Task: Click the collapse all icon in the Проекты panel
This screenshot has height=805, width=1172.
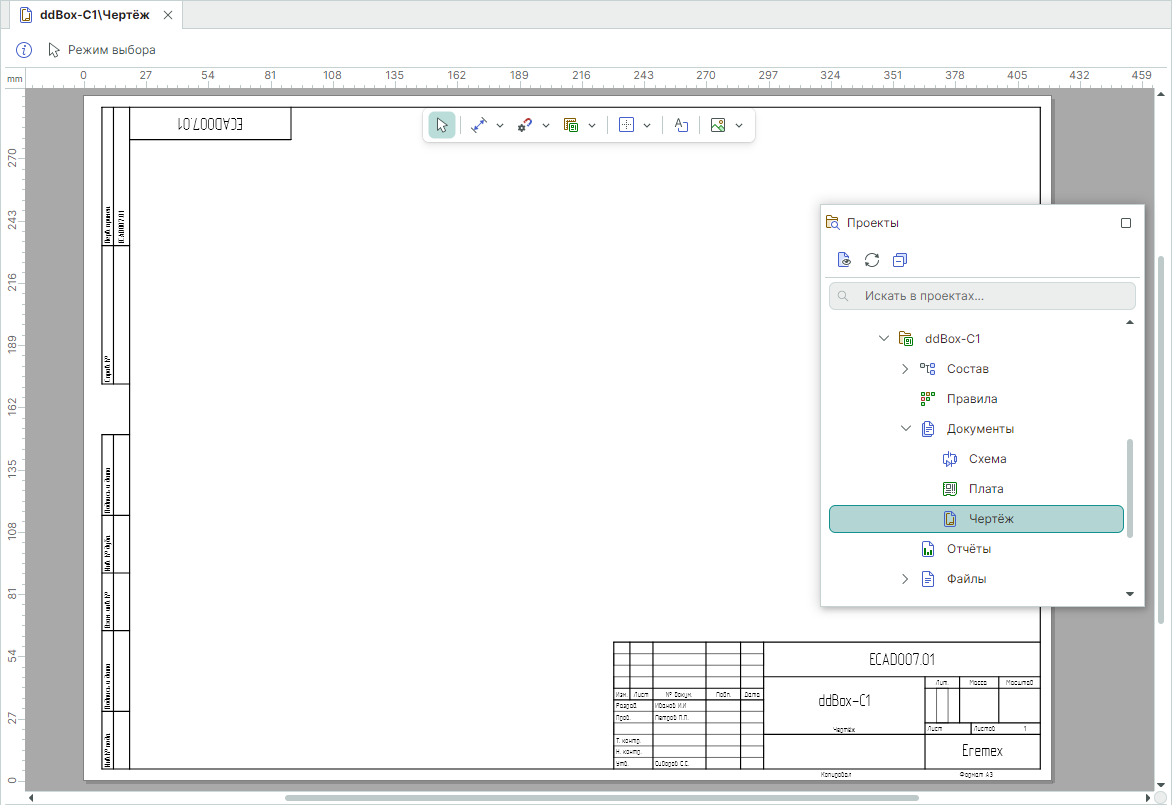Action: click(900, 260)
